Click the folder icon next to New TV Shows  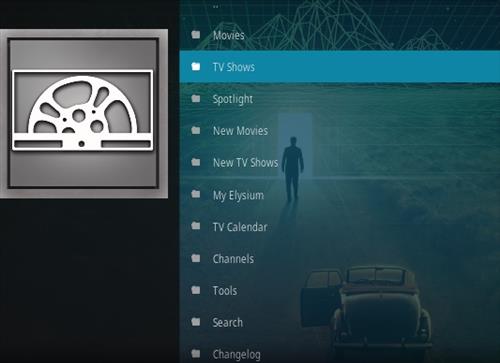[x=196, y=162]
